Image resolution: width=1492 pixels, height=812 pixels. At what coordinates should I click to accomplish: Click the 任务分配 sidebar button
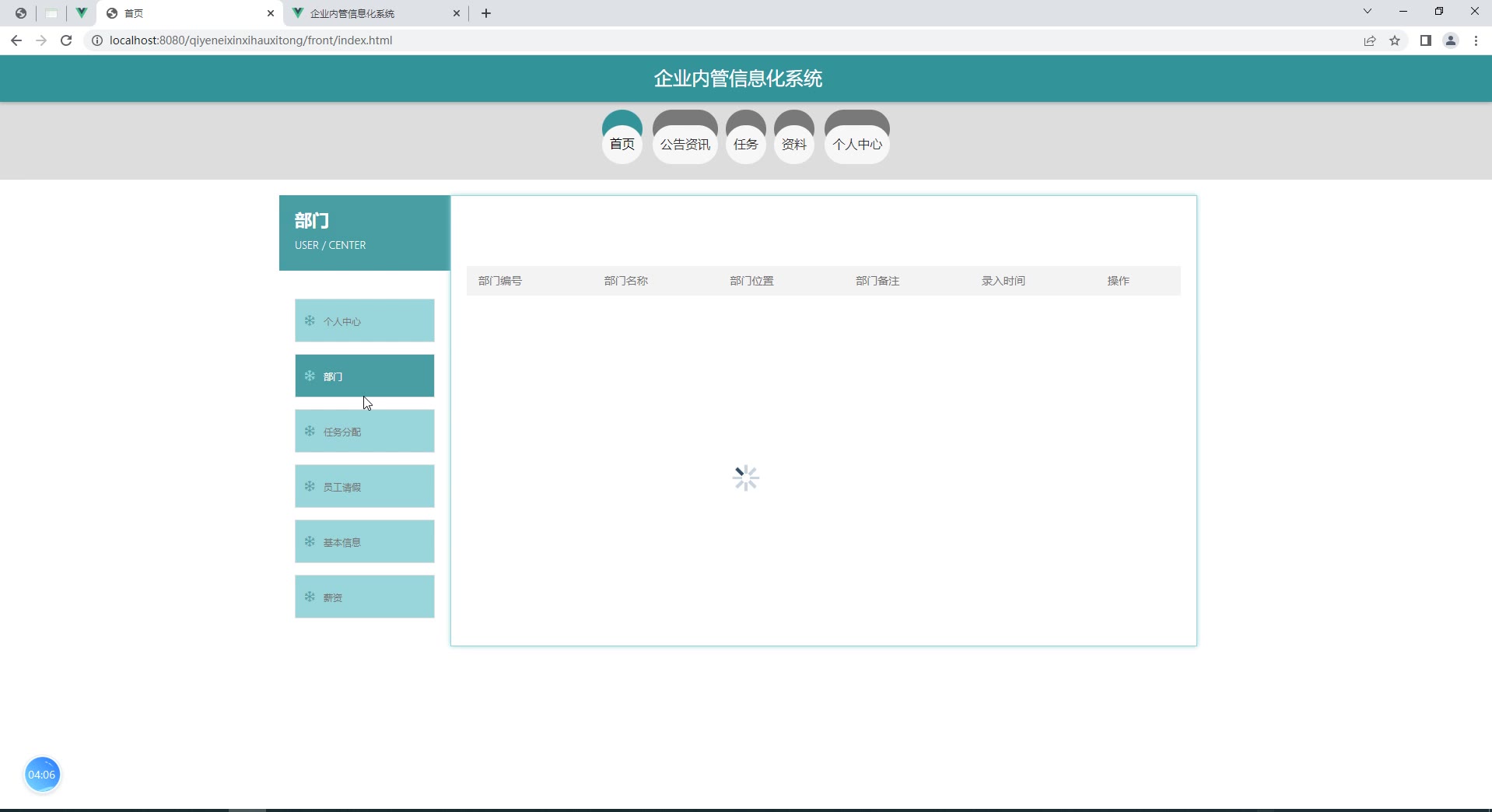click(x=364, y=432)
